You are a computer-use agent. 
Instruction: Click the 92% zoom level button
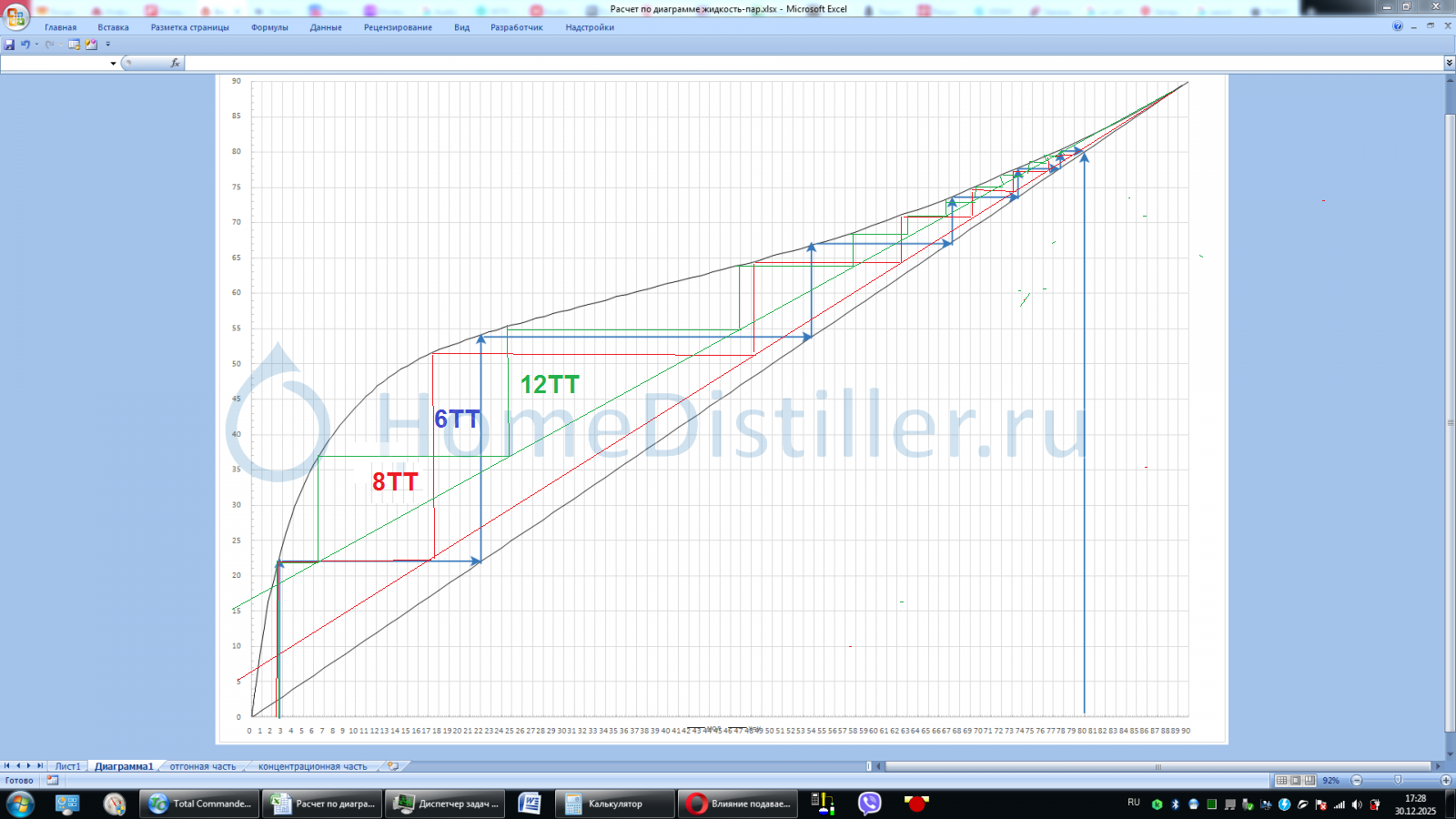(x=1330, y=780)
